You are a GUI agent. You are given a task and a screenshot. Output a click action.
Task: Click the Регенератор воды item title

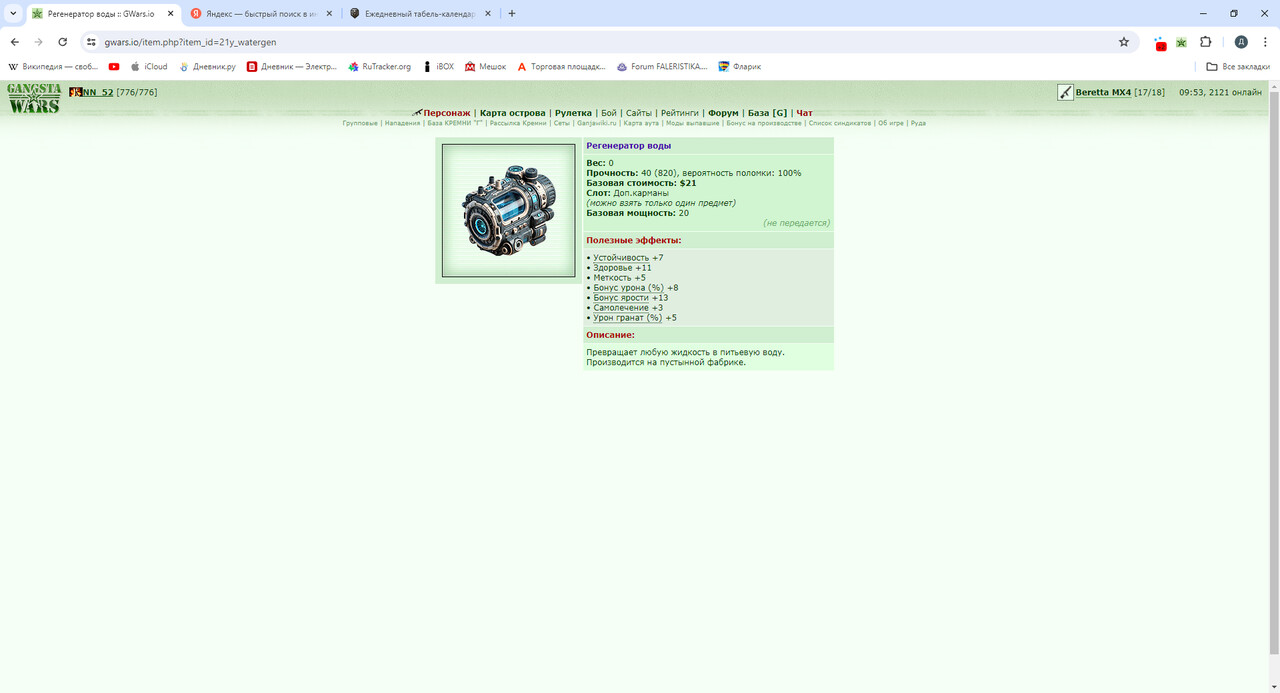click(628, 146)
